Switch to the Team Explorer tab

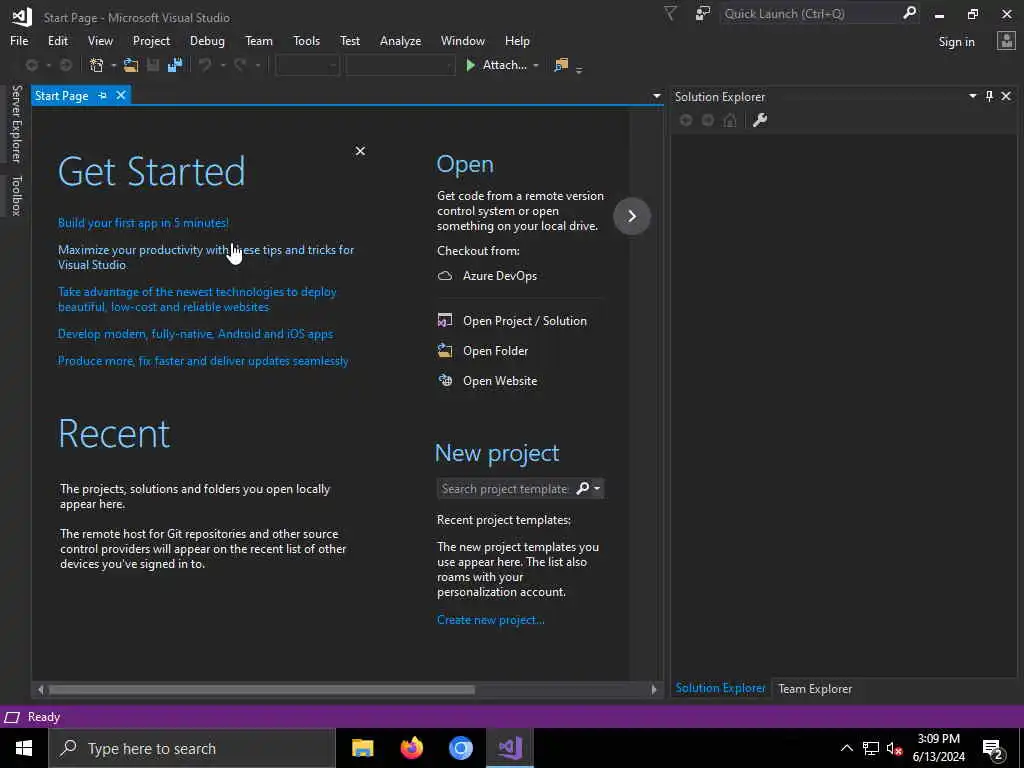[815, 688]
